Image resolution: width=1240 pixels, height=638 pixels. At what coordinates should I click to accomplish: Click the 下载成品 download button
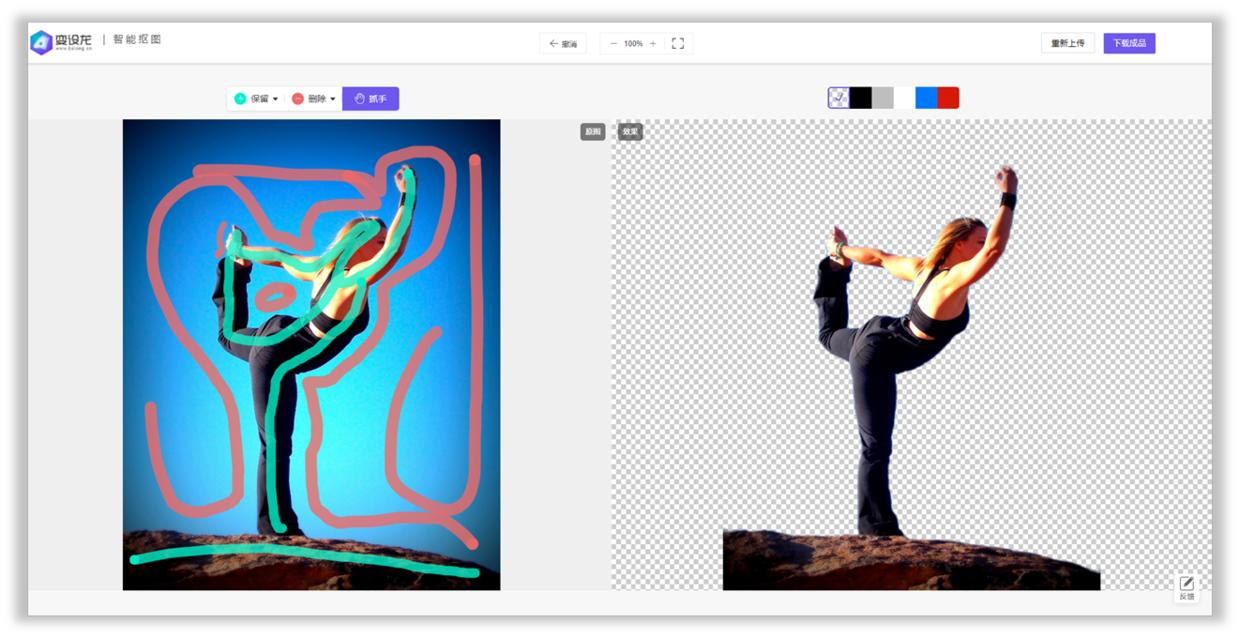(x=1129, y=43)
